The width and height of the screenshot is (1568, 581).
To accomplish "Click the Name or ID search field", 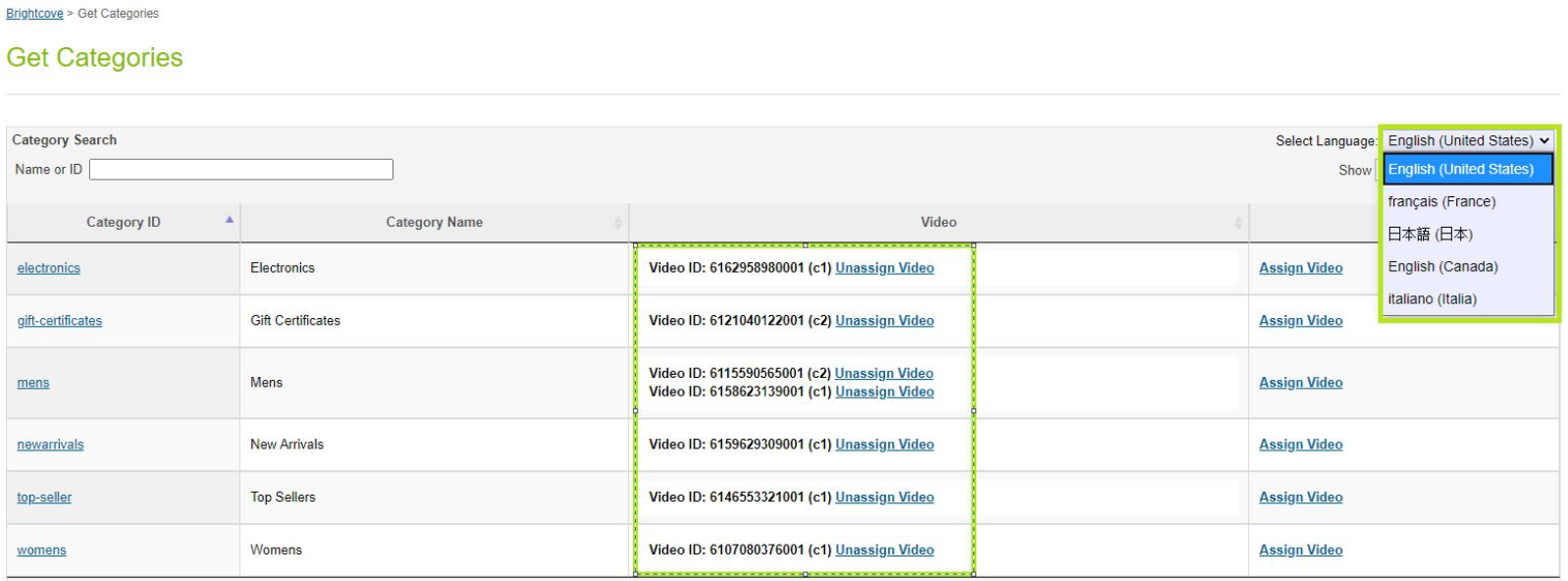I will coord(241,170).
